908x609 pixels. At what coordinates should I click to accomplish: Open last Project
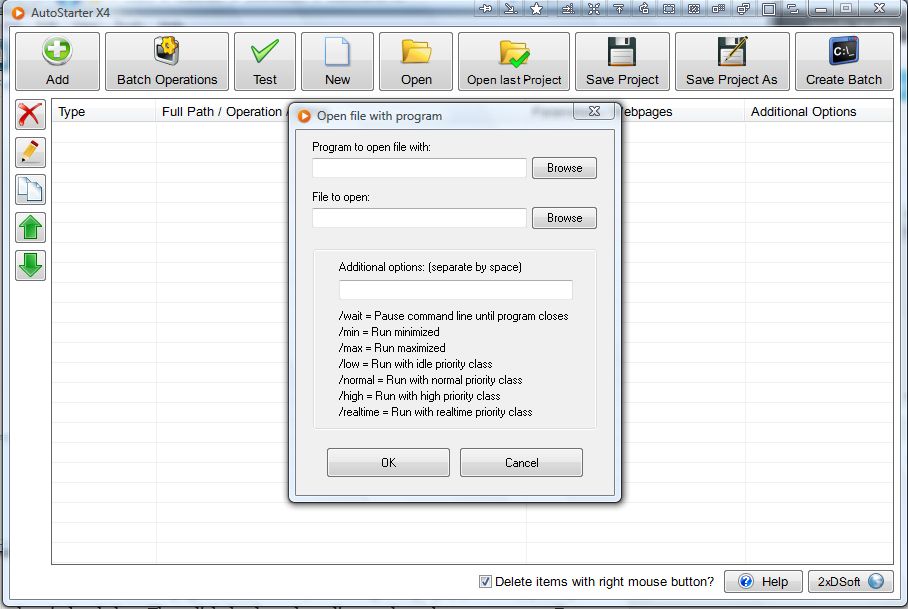click(514, 61)
